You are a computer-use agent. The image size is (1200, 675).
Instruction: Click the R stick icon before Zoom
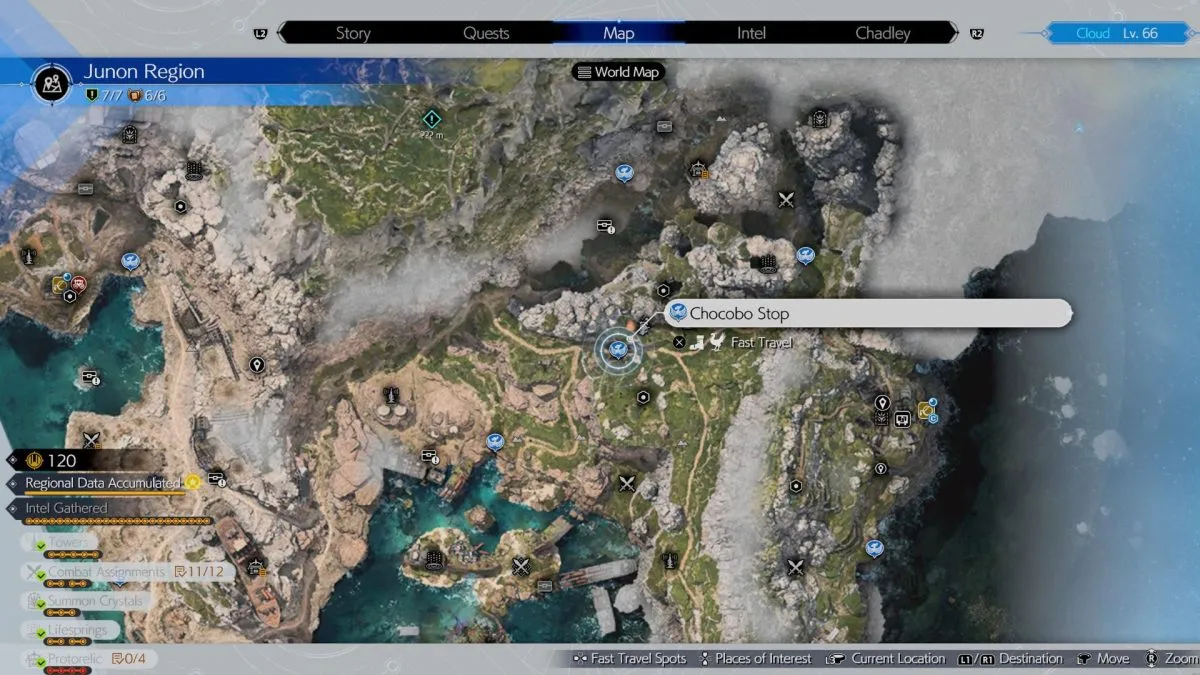1153,659
